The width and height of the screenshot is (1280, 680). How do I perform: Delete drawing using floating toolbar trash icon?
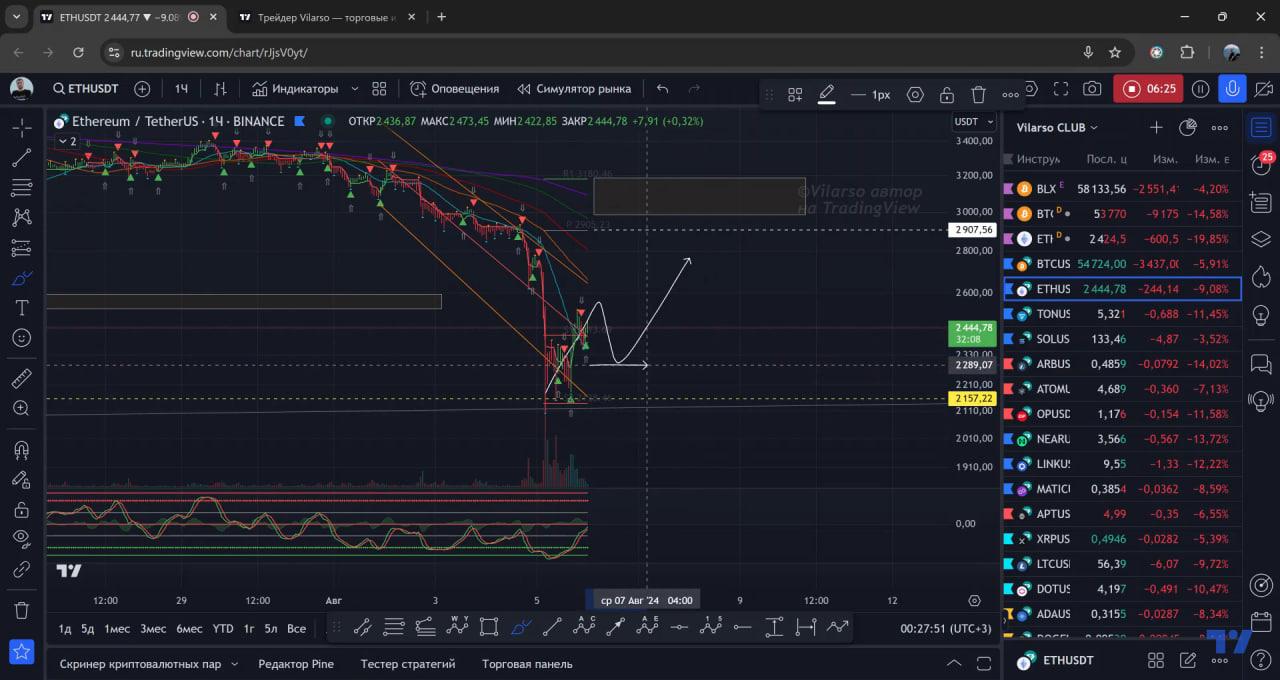click(978, 95)
